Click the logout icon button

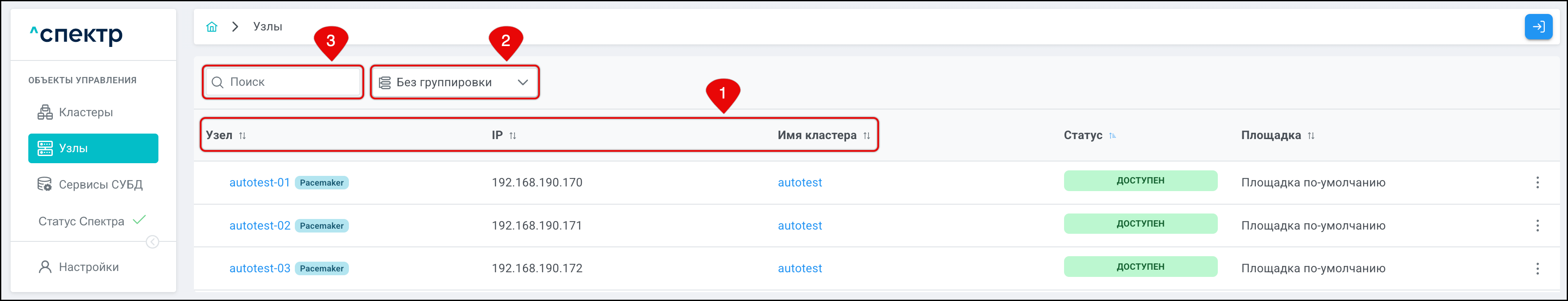point(1538,27)
